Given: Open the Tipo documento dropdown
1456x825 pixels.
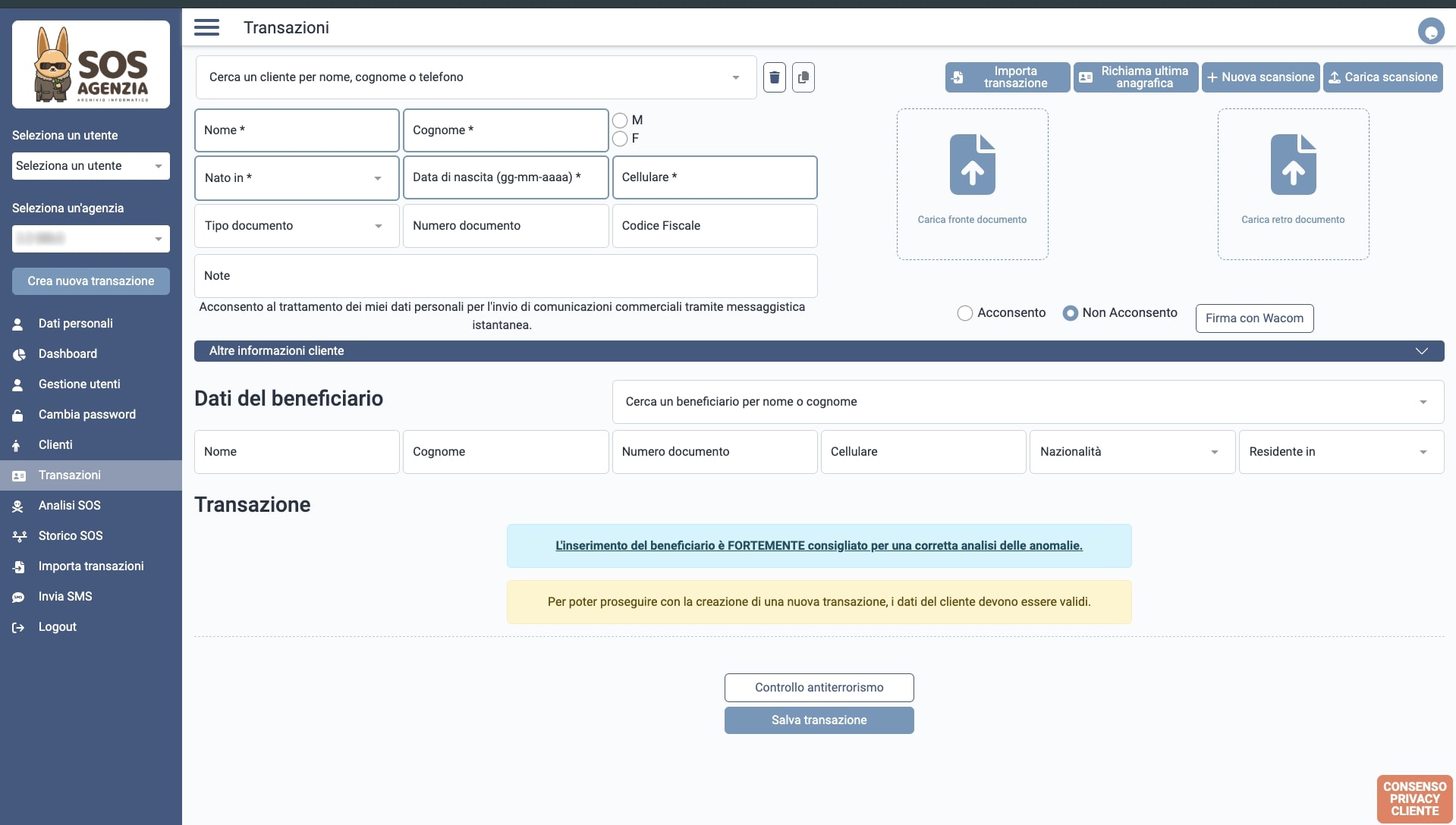Looking at the screenshot, I should tap(297, 226).
